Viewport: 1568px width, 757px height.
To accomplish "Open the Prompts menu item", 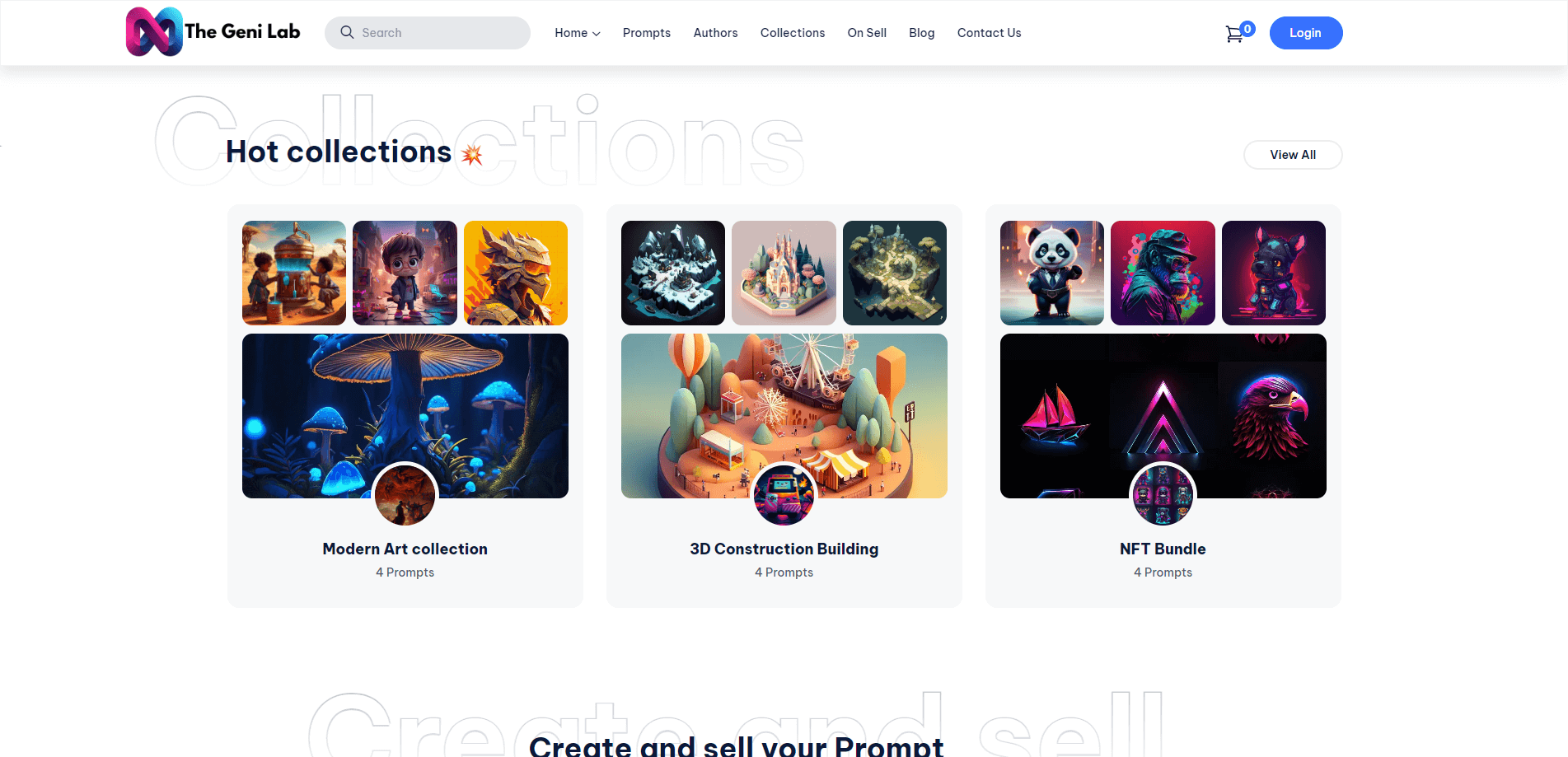I will click(647, 33).
